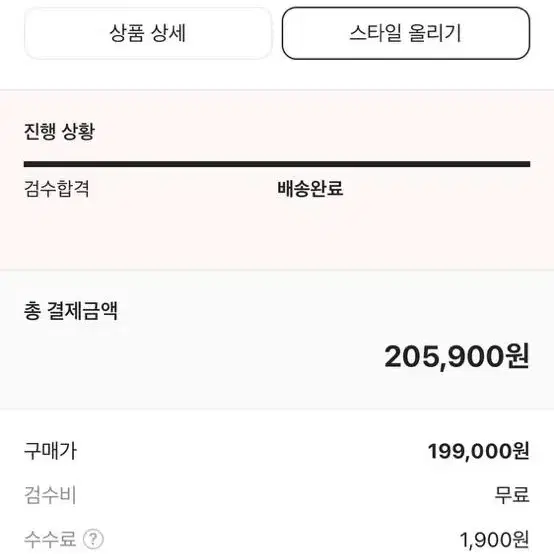554x554 pixels.
Task: Click the divider below the total amount
Action: [x=277, y=409]
